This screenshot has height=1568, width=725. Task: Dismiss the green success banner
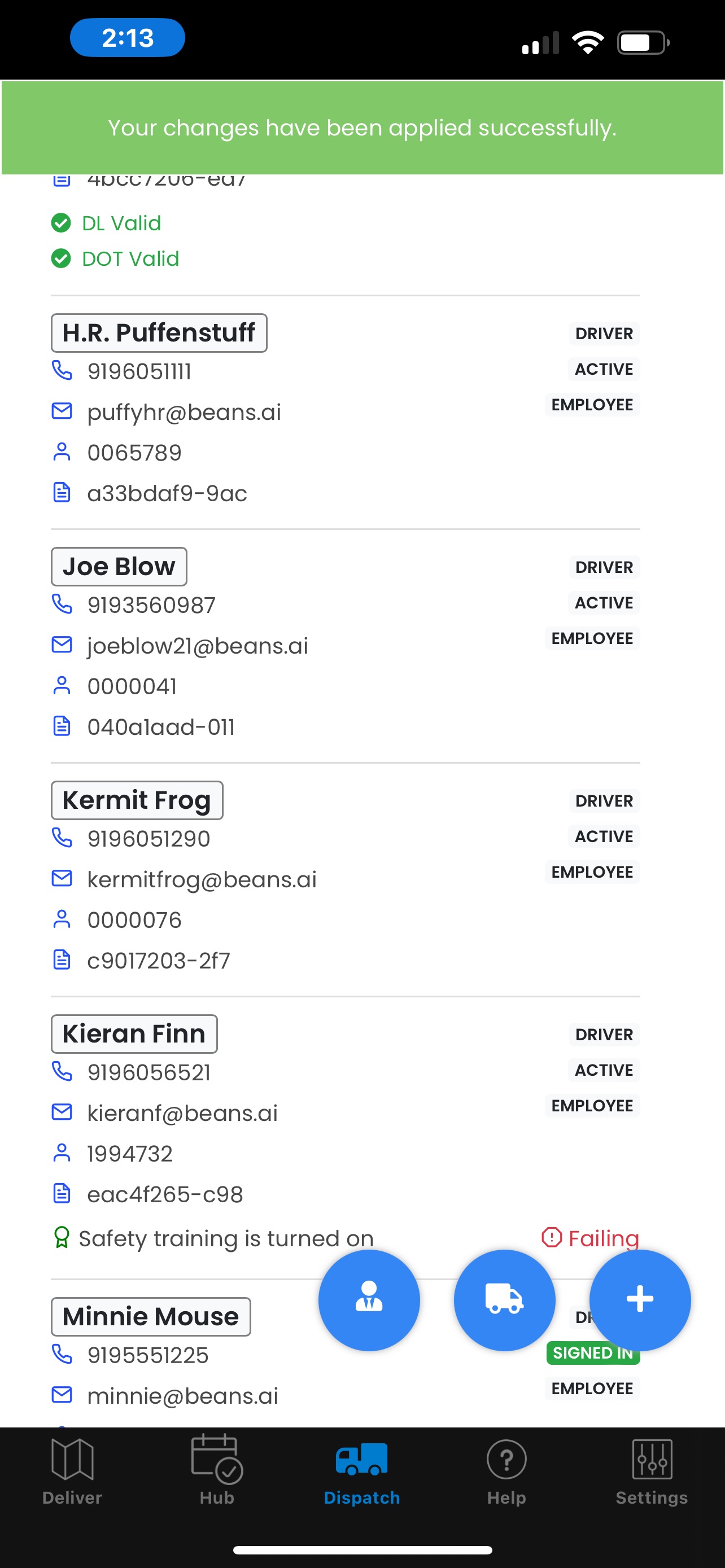point(362,128)
